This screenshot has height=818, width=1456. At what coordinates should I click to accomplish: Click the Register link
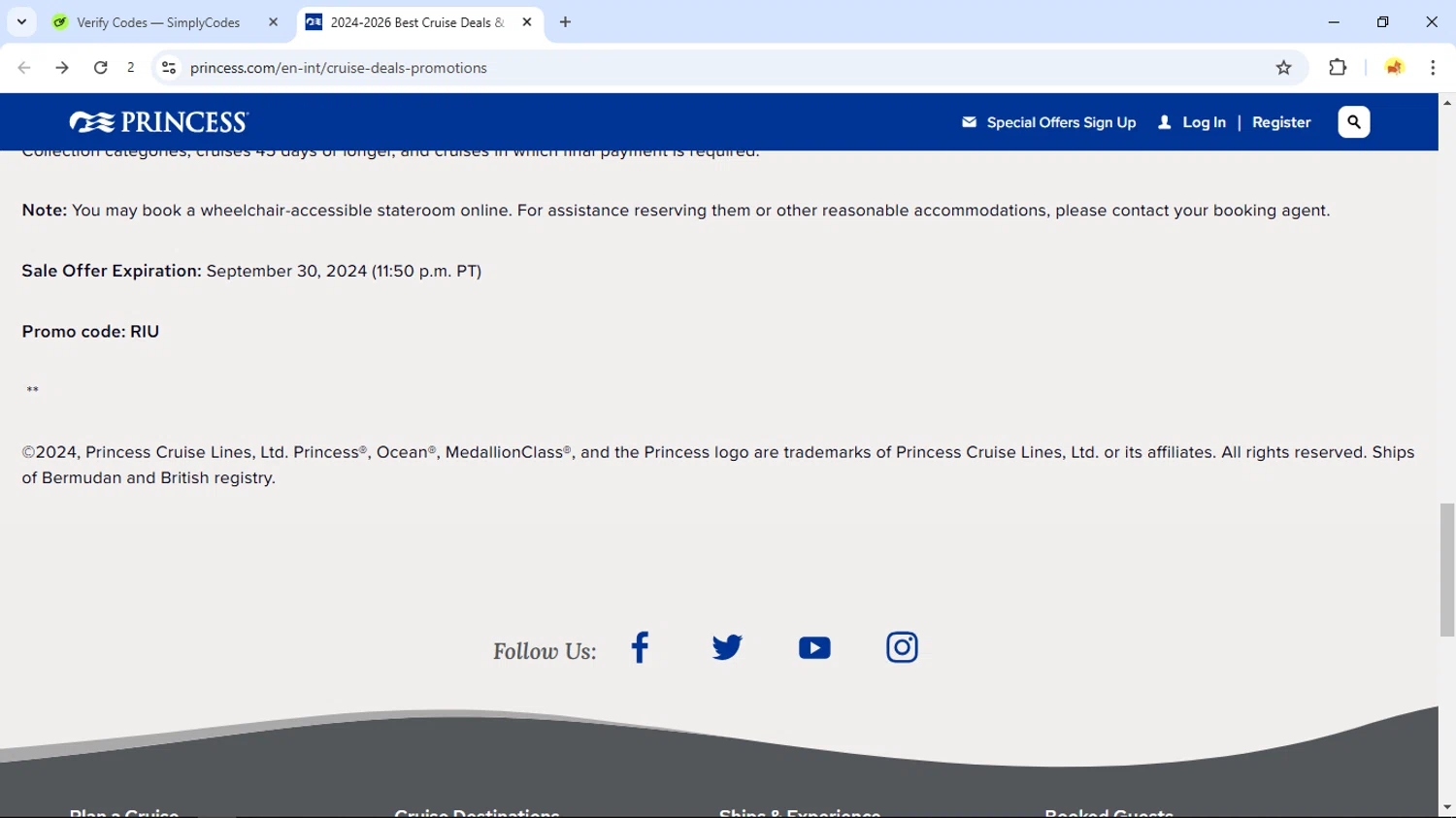point(1281,122)
